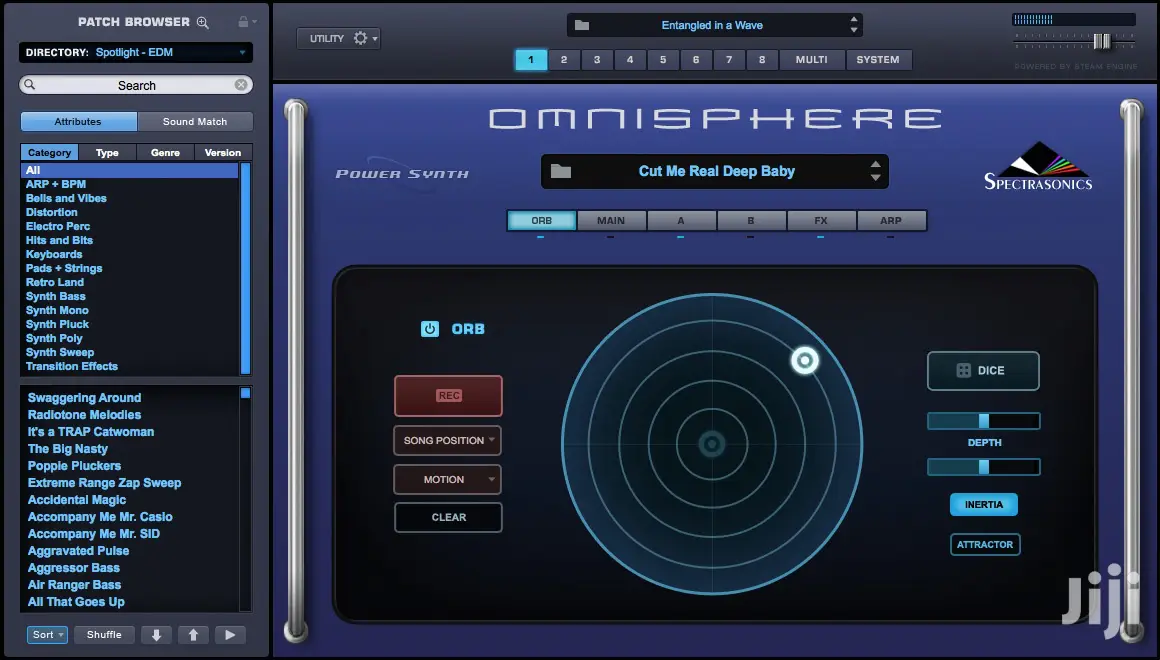
Task: Switch to the ORB tab
Action: [x=542, y=220]
